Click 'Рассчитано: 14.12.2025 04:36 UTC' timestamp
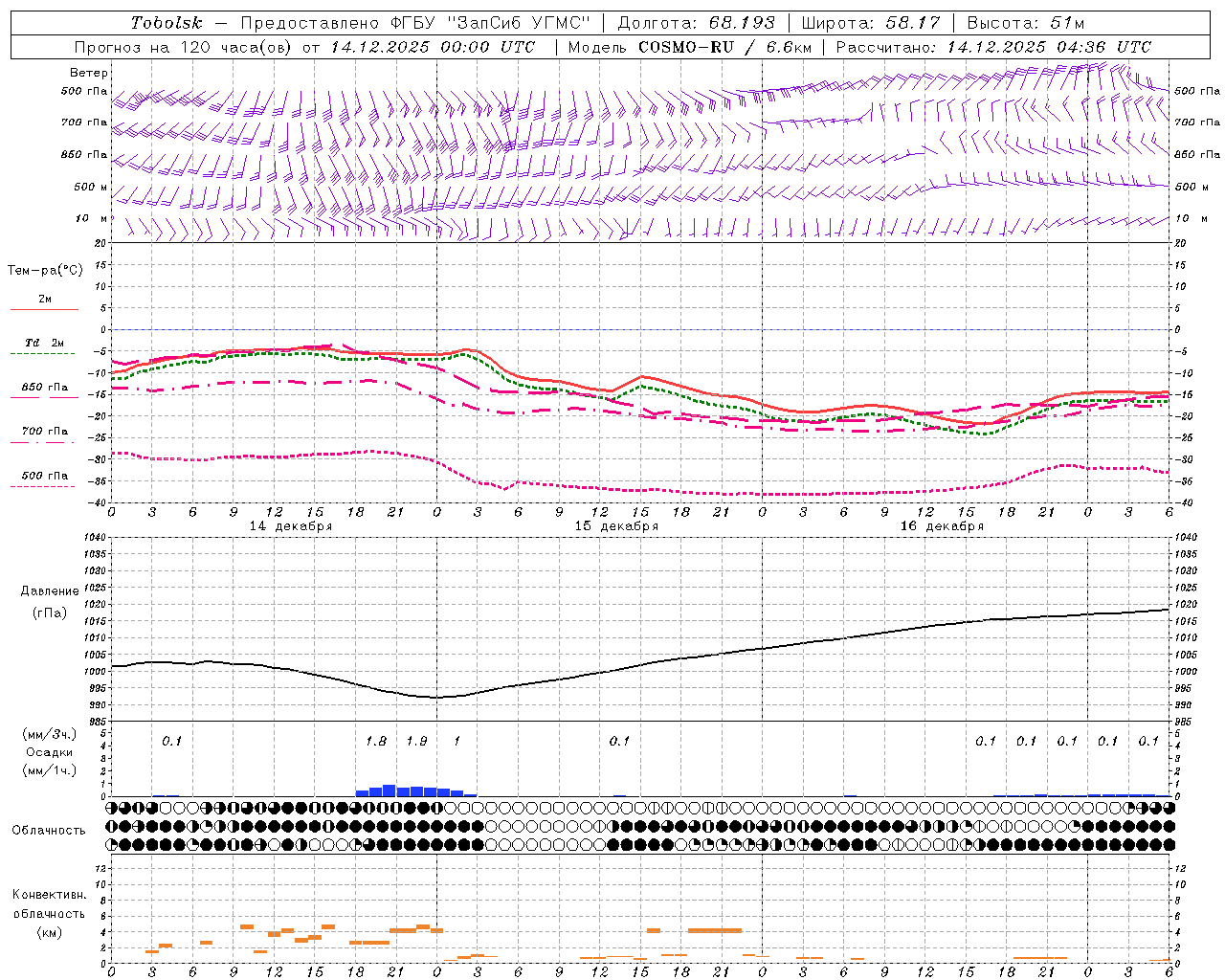 pyautogui.click(x=993, y=47)
